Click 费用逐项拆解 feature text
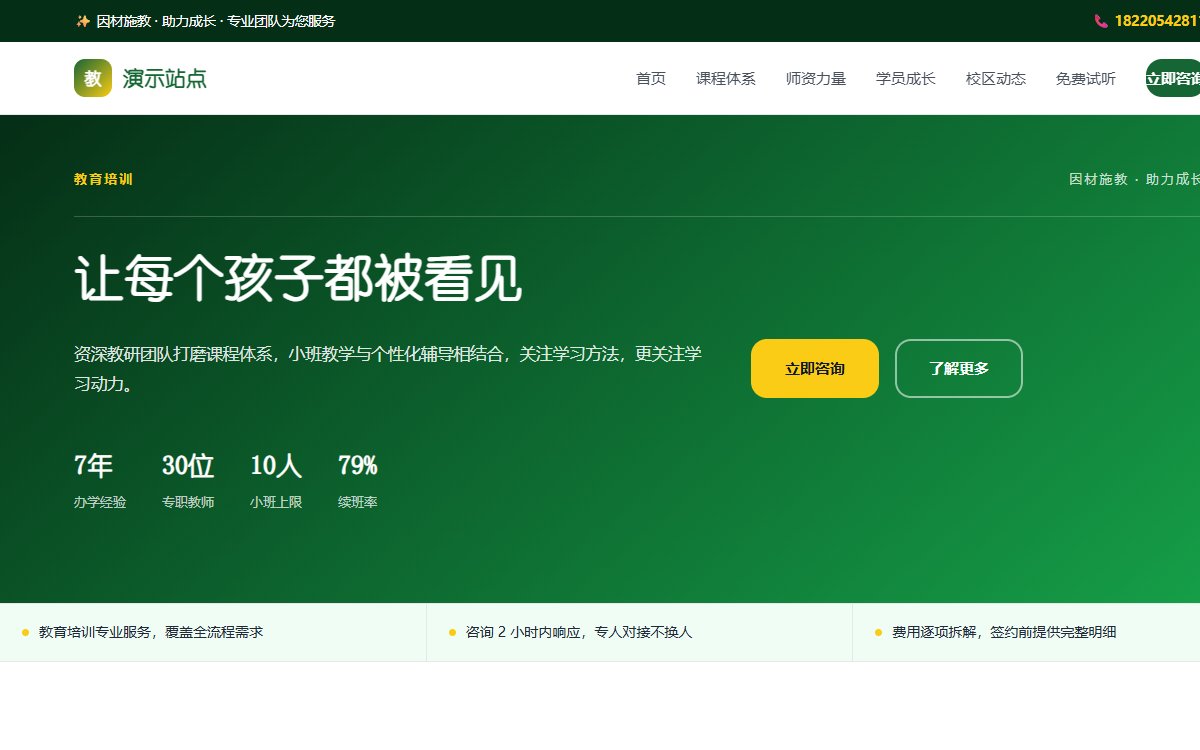 click(1004, 632)
